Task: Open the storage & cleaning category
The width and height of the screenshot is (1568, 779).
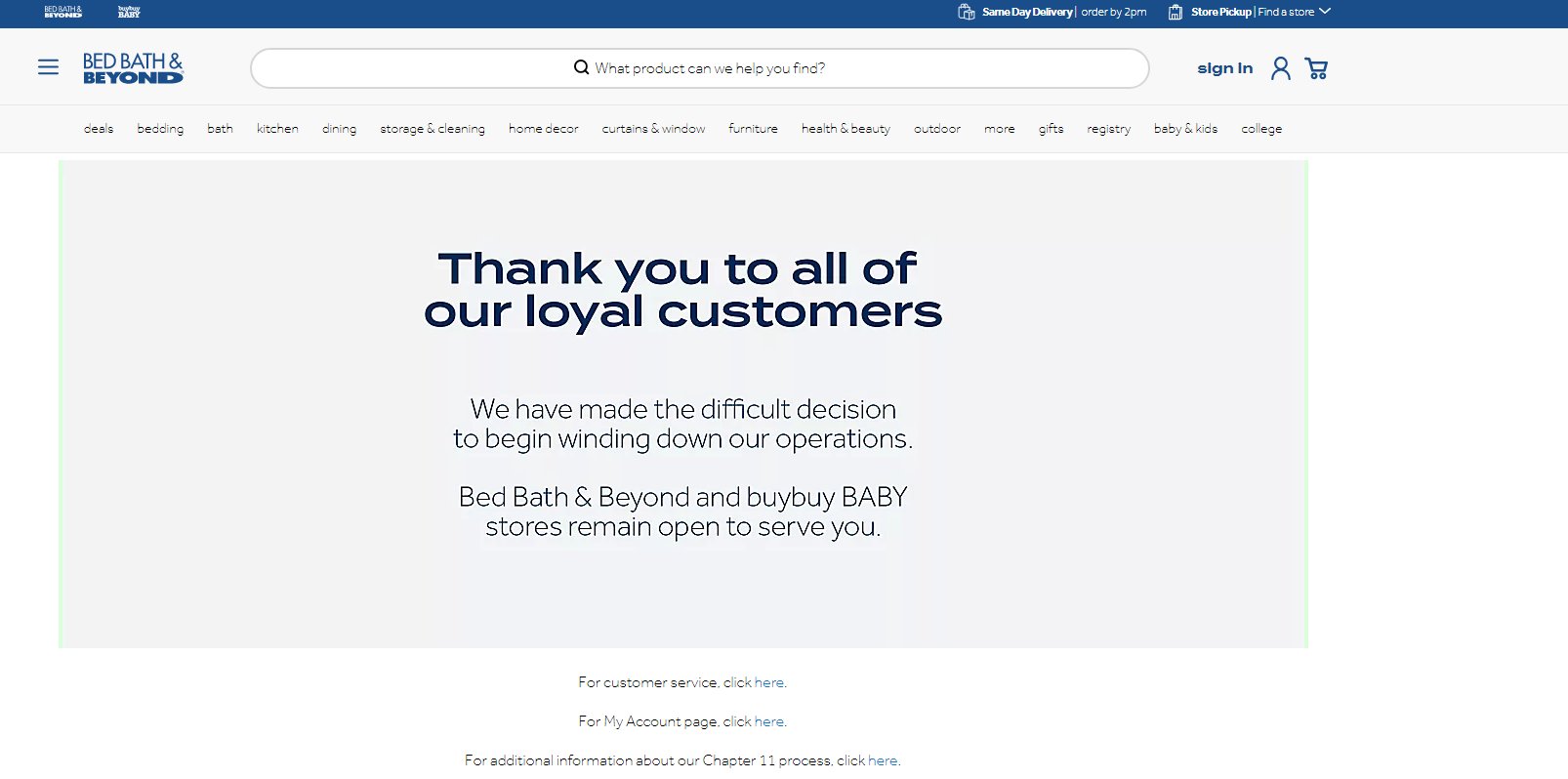Action: click(x=433, y=129)
